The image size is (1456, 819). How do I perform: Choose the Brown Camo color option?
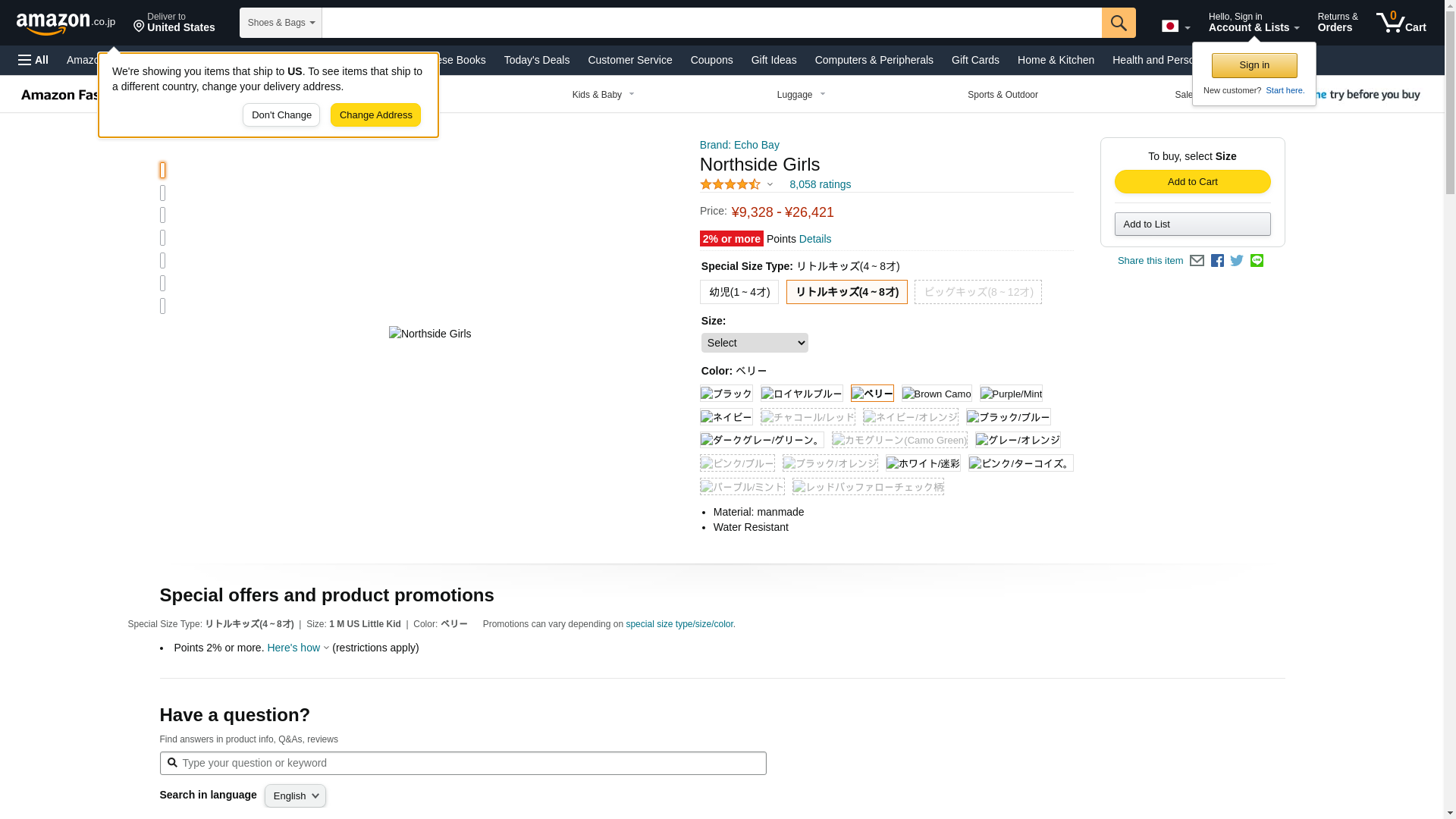(x=937, y=394)
